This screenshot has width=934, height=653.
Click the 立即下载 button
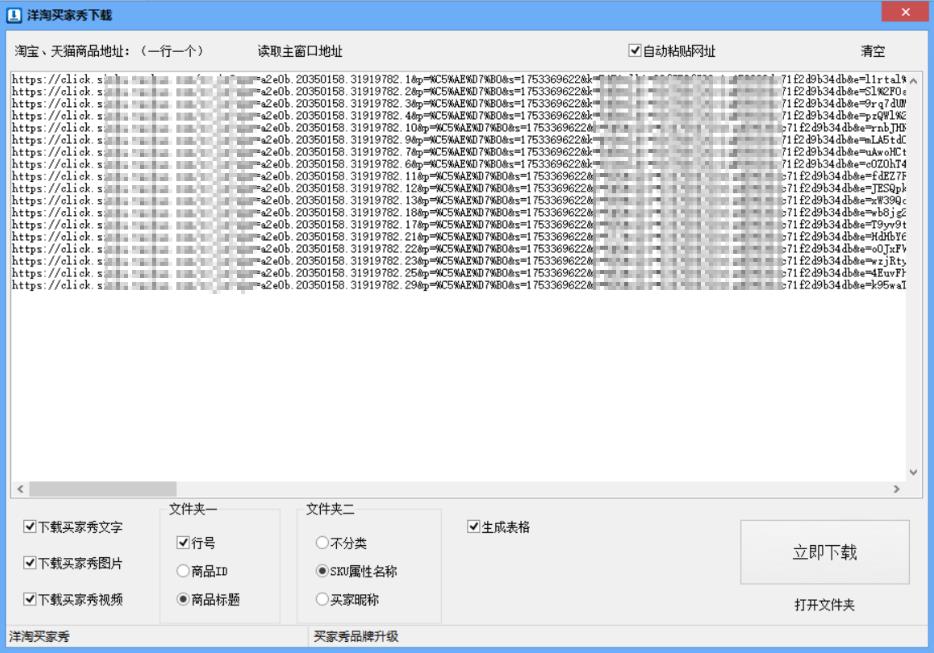click(824, 552)
